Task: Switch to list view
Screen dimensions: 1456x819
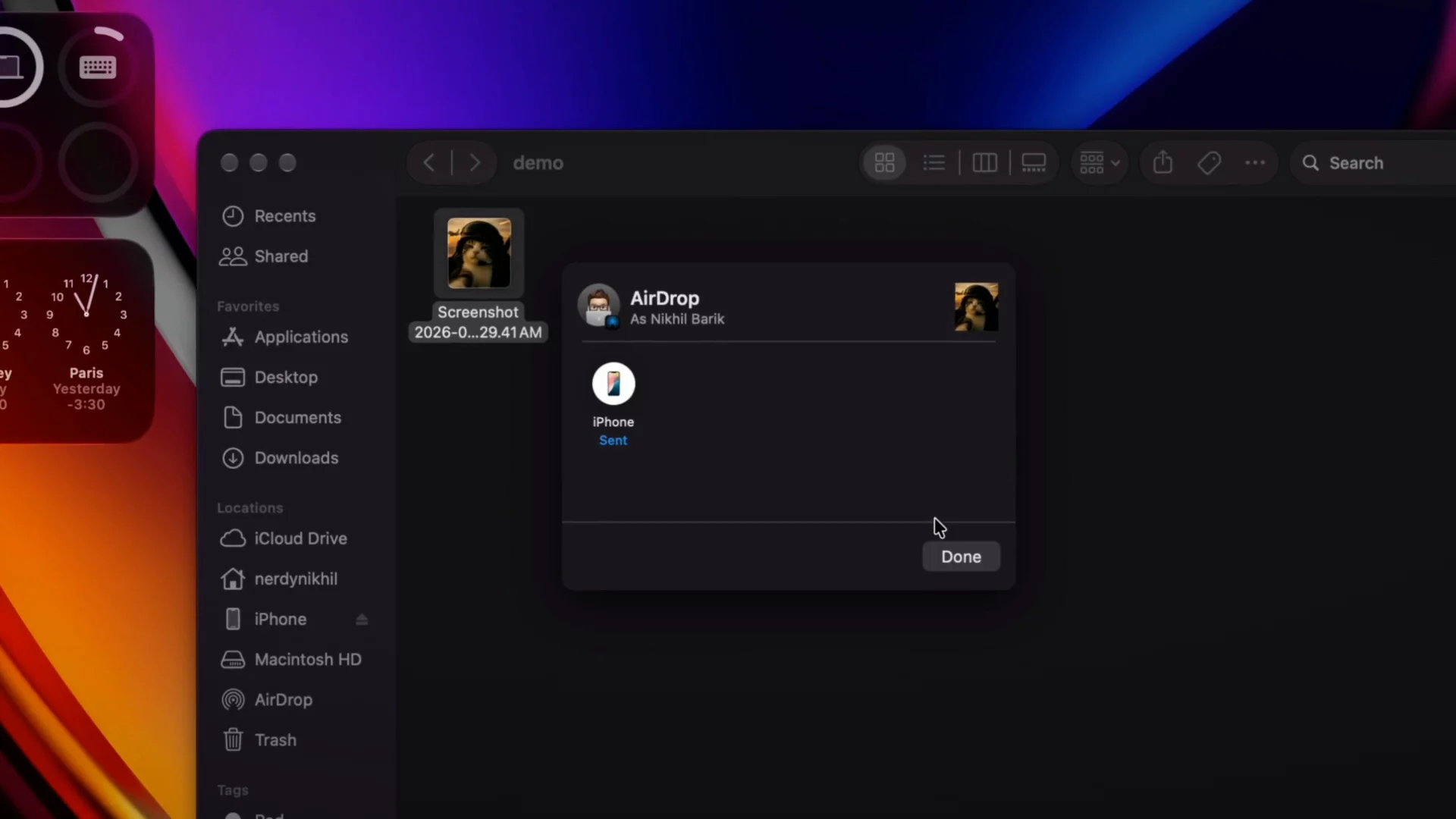Action: tap(934, 163)
